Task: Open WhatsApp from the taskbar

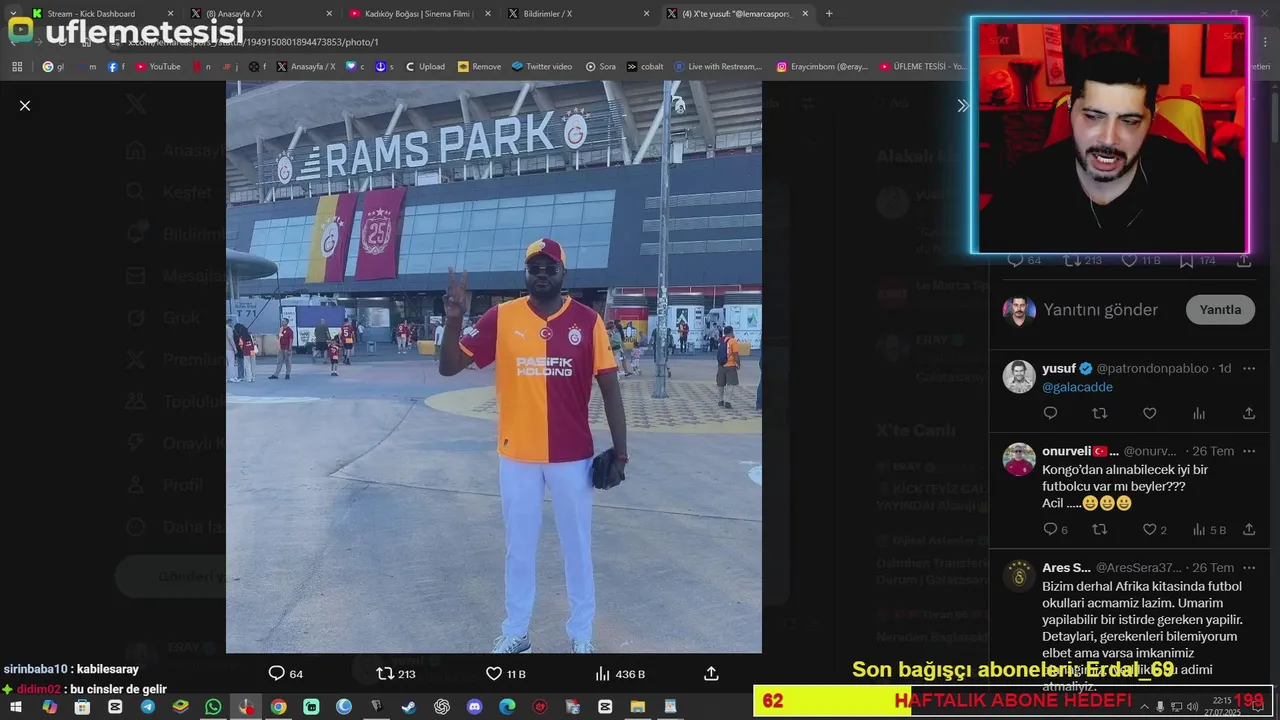Action: [x=213, y=706]
